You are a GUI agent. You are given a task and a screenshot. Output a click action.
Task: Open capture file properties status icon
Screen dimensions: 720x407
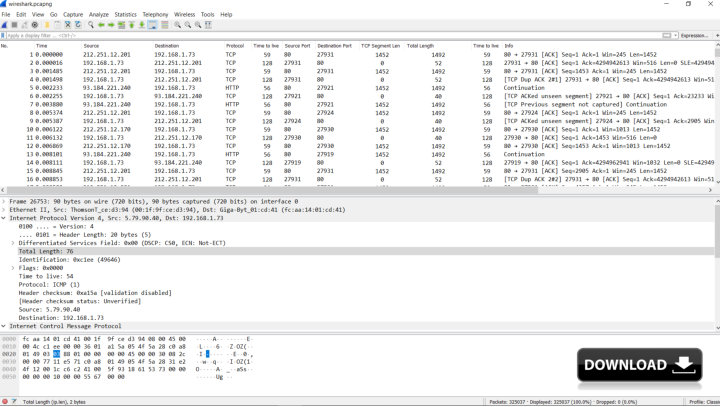(x=14, y=401)
